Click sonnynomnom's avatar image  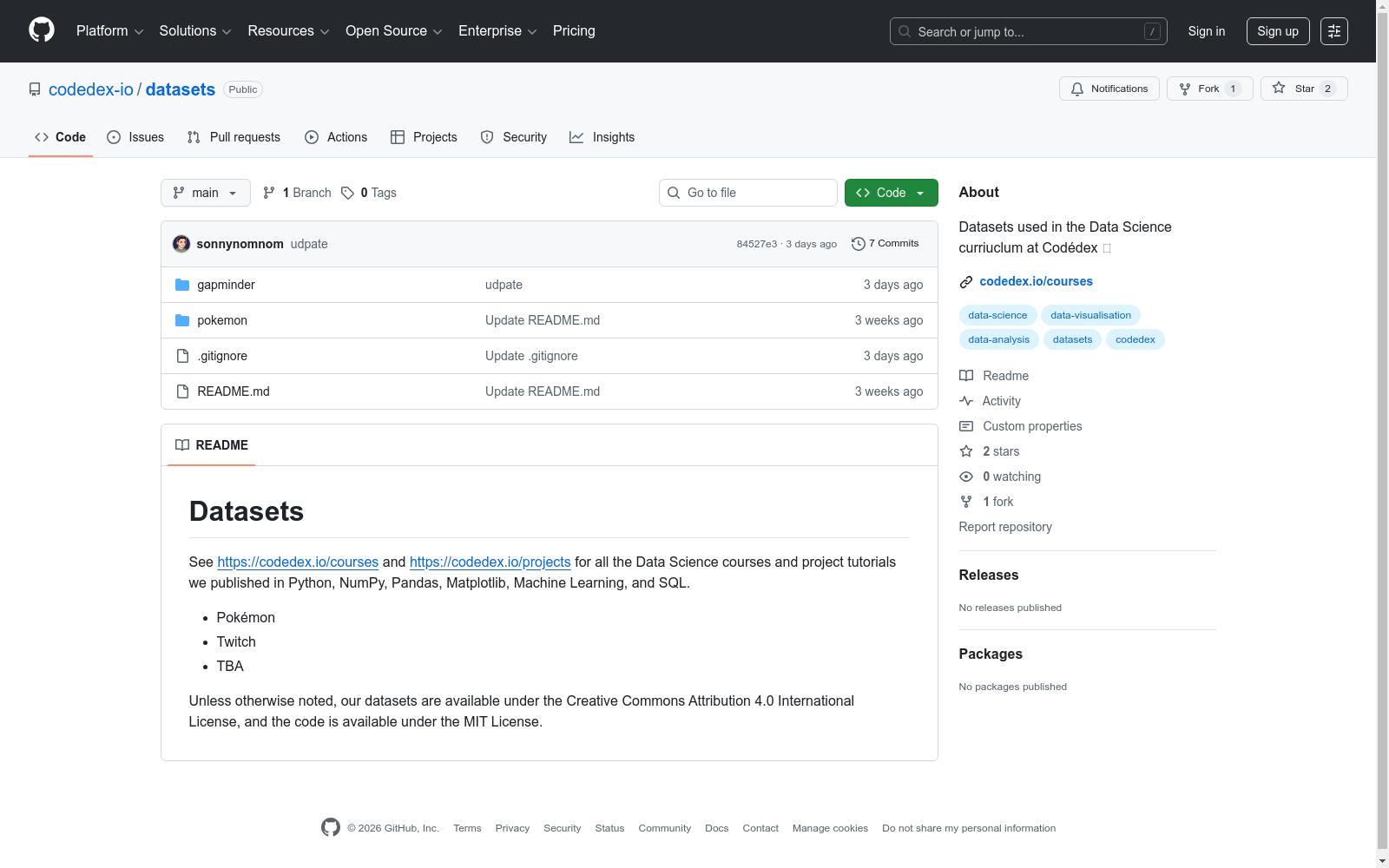[x=181, y=244]
